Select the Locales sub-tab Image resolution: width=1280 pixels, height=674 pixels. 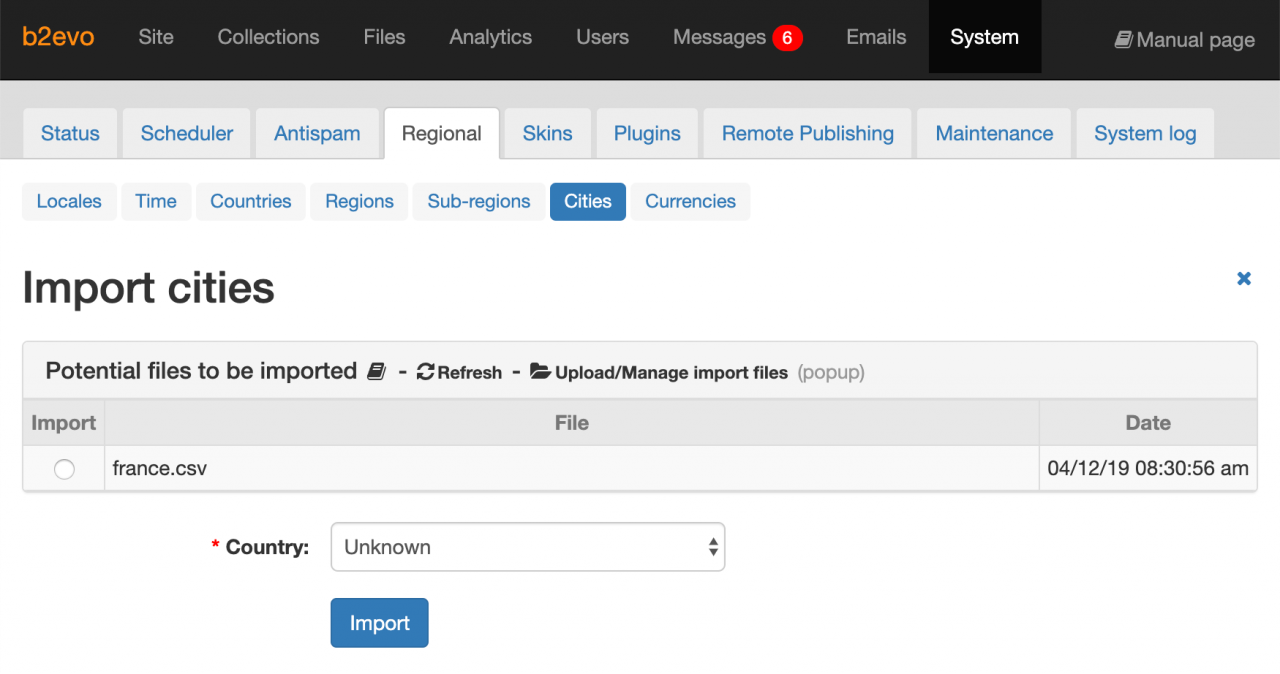pos(69,201)
